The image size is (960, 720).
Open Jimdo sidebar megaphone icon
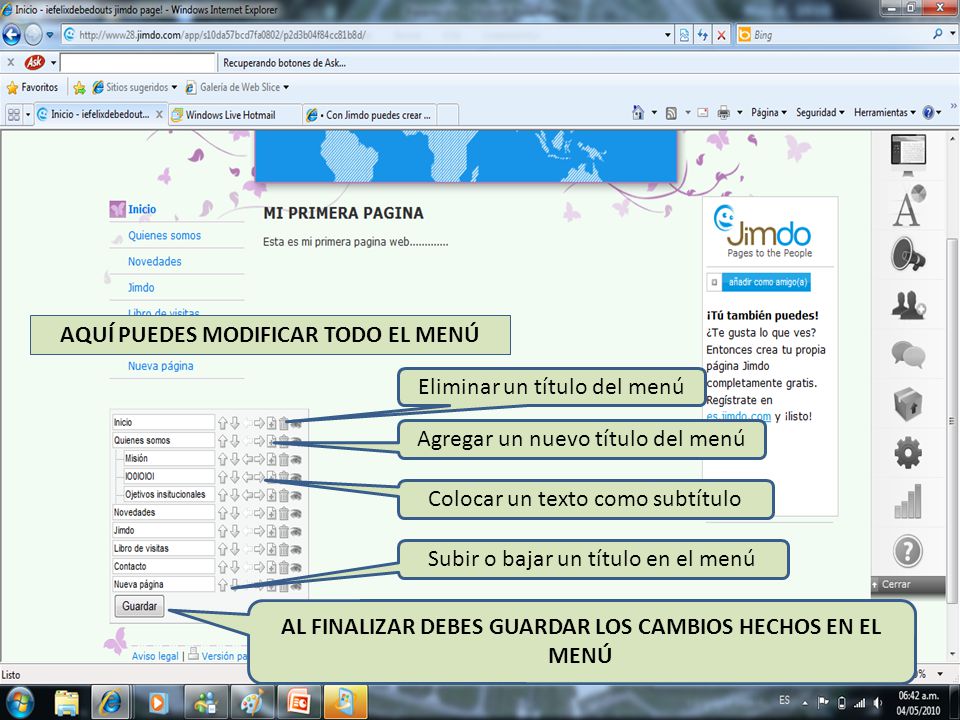point(908,254)
